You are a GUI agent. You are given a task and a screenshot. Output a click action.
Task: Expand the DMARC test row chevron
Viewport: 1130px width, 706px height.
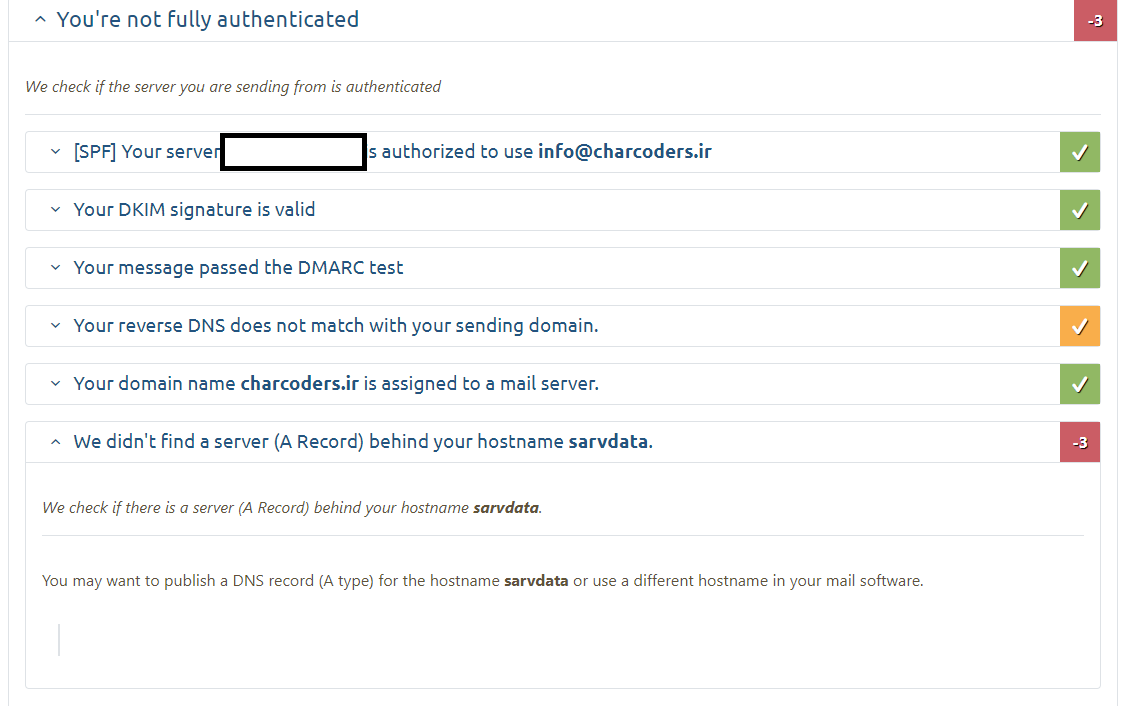56,268
